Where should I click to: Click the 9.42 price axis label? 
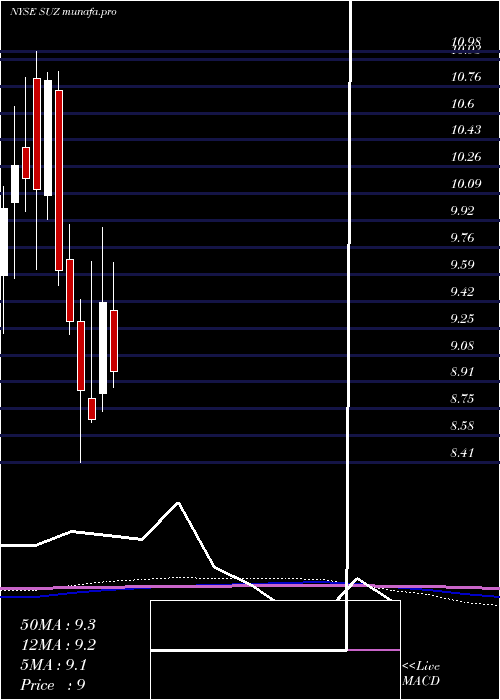462,292
